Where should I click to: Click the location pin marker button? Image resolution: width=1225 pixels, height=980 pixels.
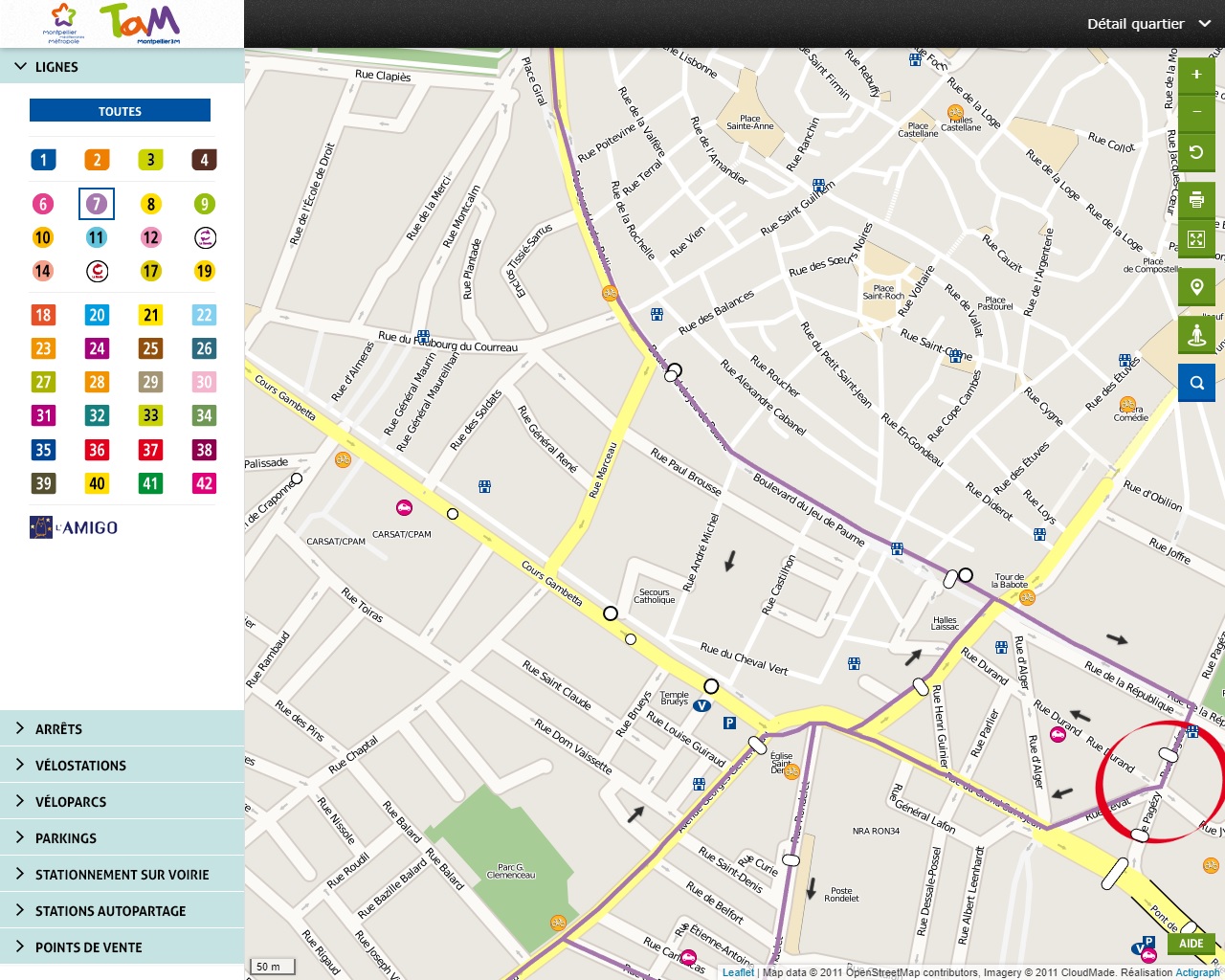tap(1196, 287)
